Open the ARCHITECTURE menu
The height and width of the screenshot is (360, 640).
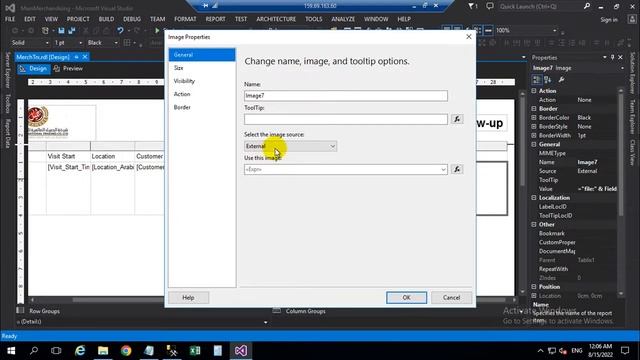(276, 19)
